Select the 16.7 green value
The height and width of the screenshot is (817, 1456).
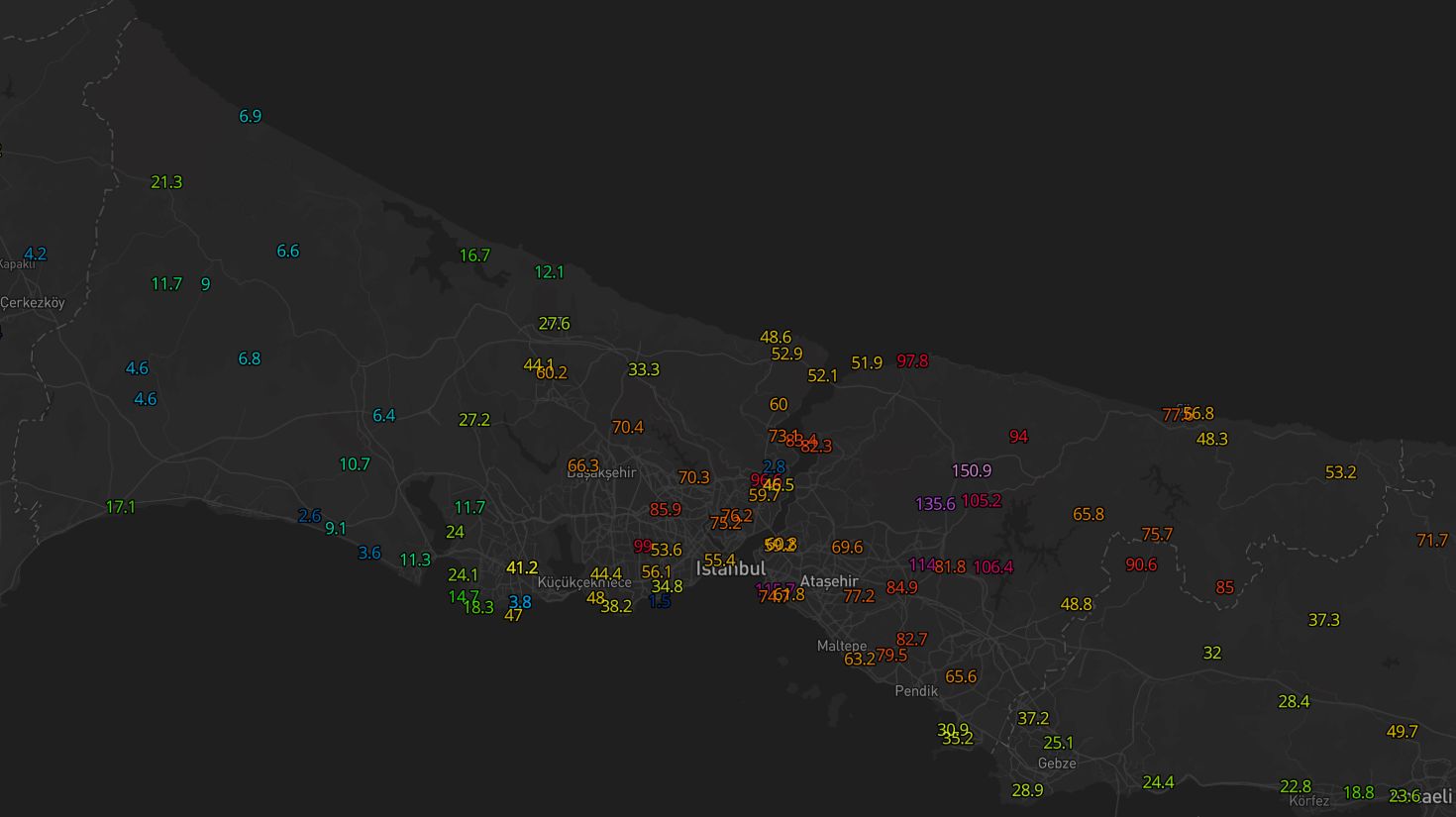pyautogui.click(x=474, y=255)
